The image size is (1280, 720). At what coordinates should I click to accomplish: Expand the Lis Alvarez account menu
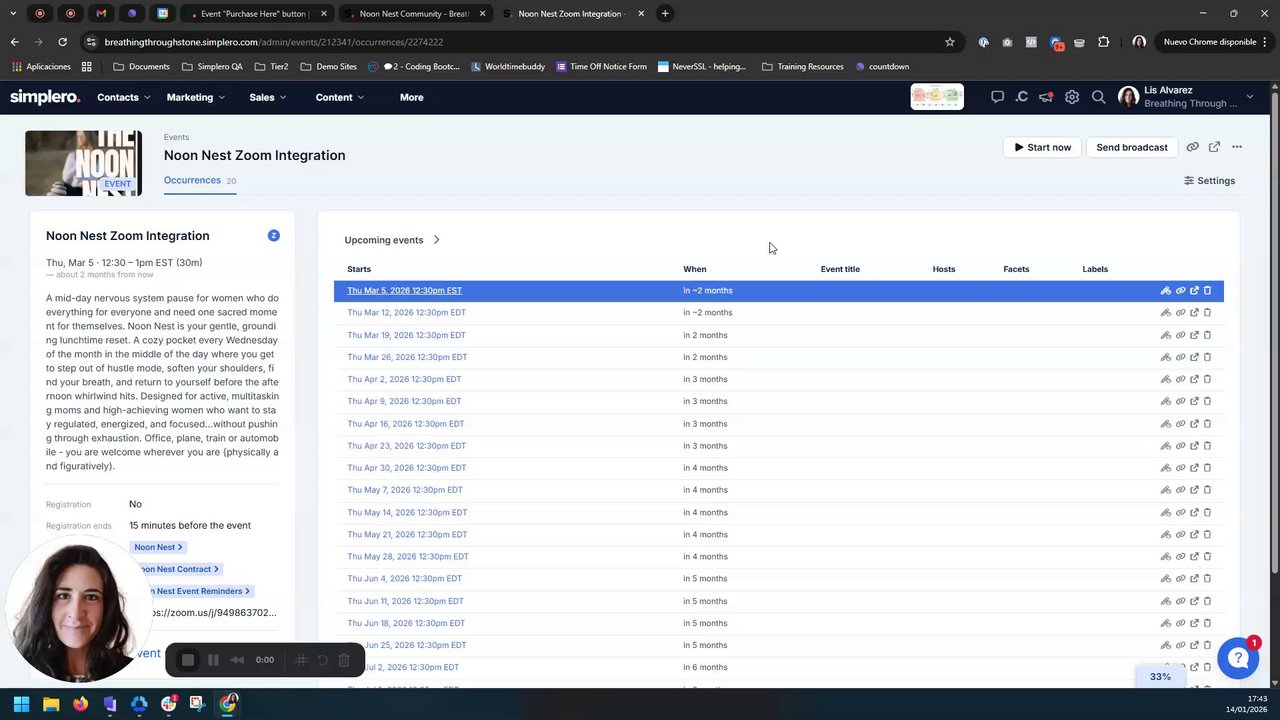(1249, 97)
